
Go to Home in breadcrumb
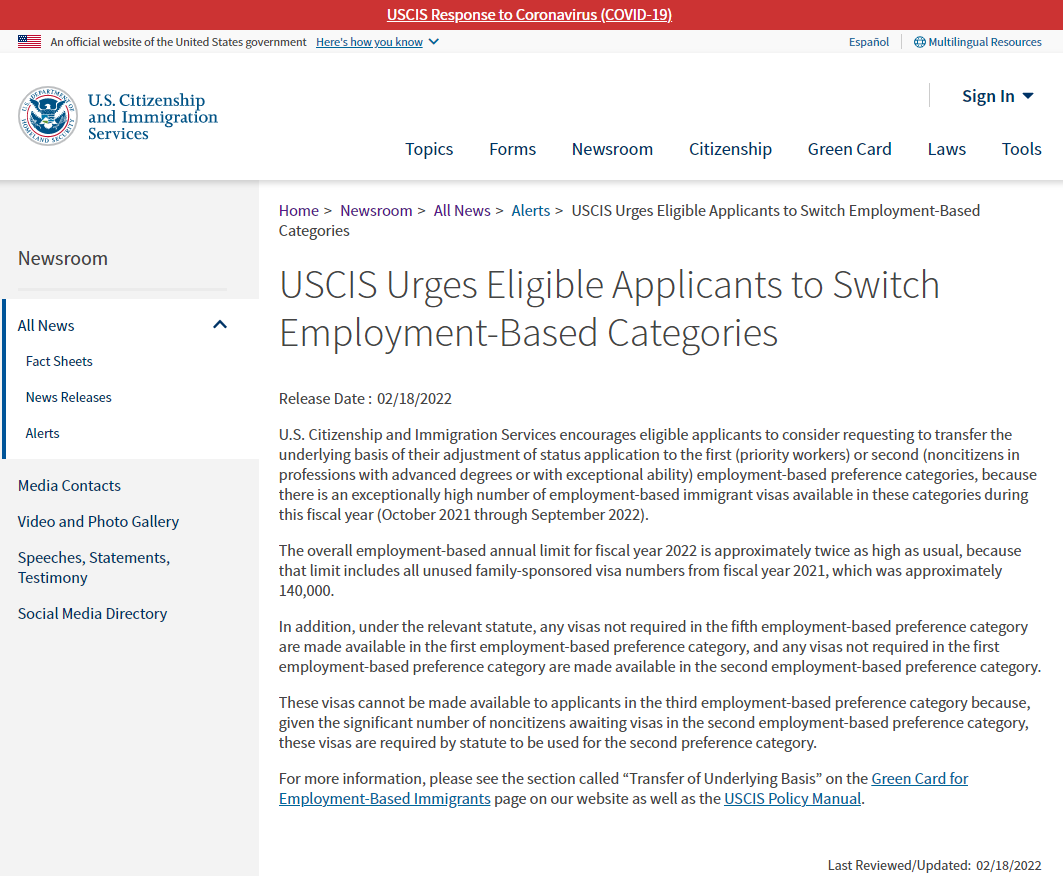[x=298, y=211]
